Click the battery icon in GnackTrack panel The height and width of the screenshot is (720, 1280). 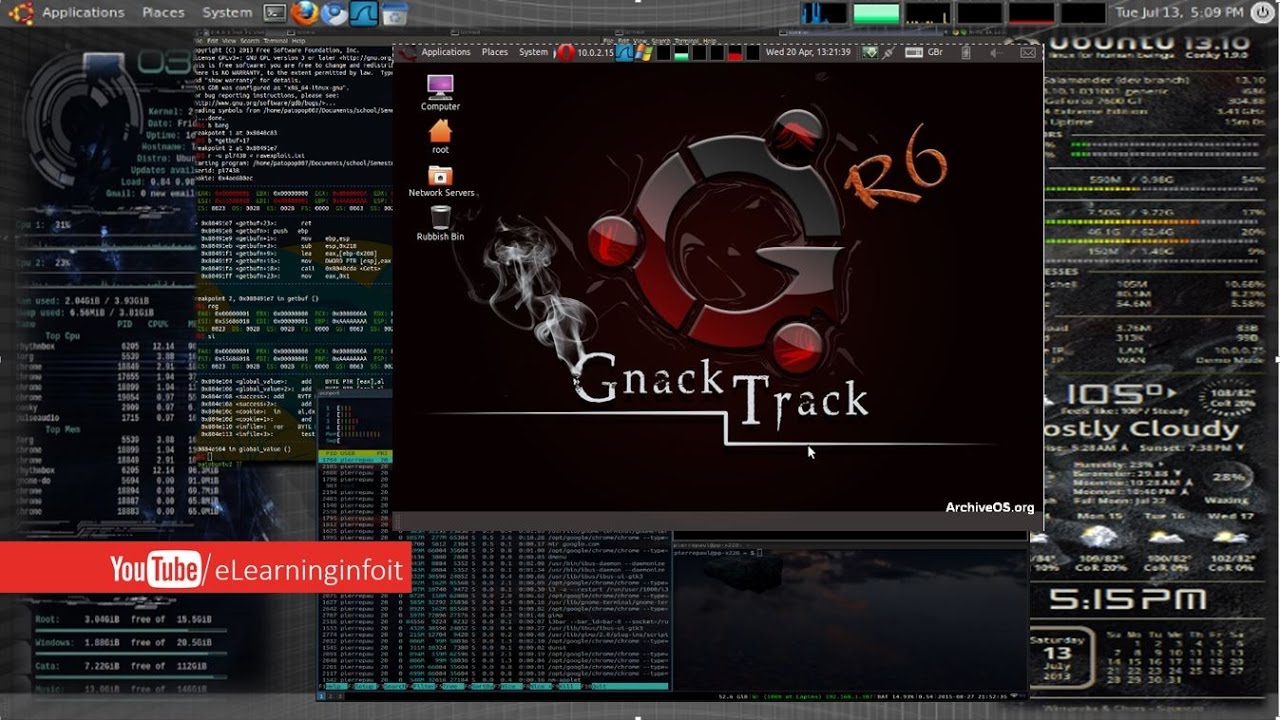pos(966,52)
